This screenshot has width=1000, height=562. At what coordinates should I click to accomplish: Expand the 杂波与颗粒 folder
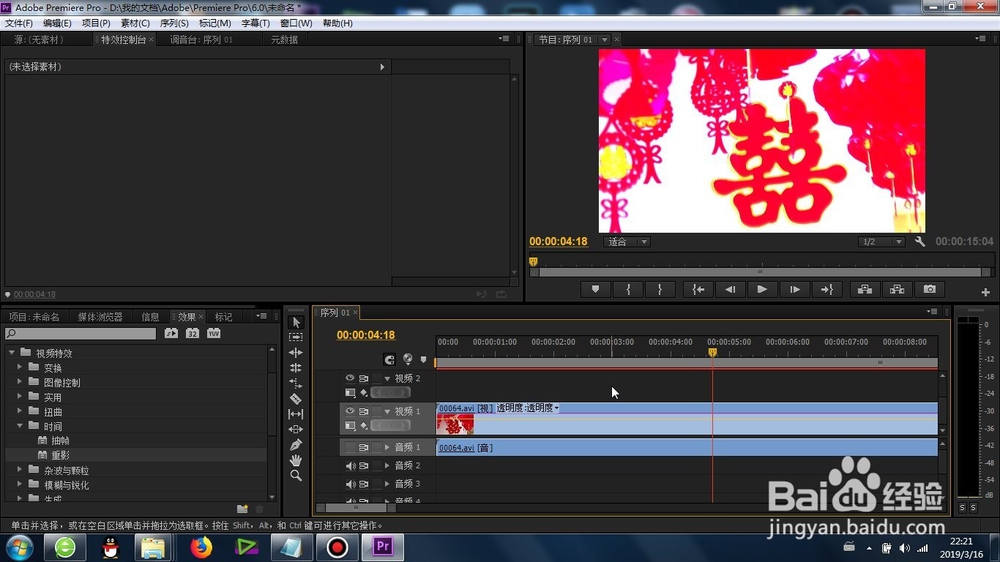(19, 470)
